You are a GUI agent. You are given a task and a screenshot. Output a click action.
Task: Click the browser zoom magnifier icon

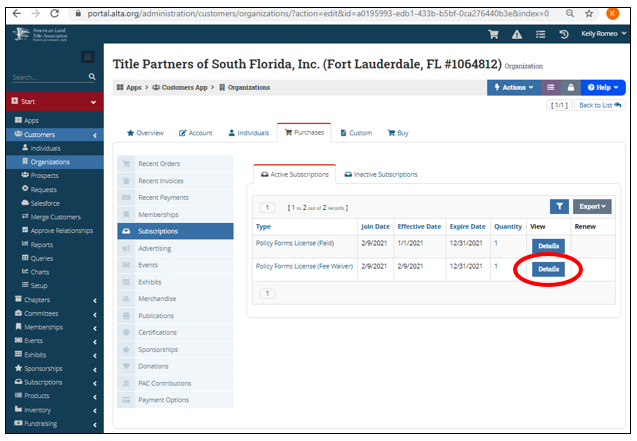click(x=570, y=13)
